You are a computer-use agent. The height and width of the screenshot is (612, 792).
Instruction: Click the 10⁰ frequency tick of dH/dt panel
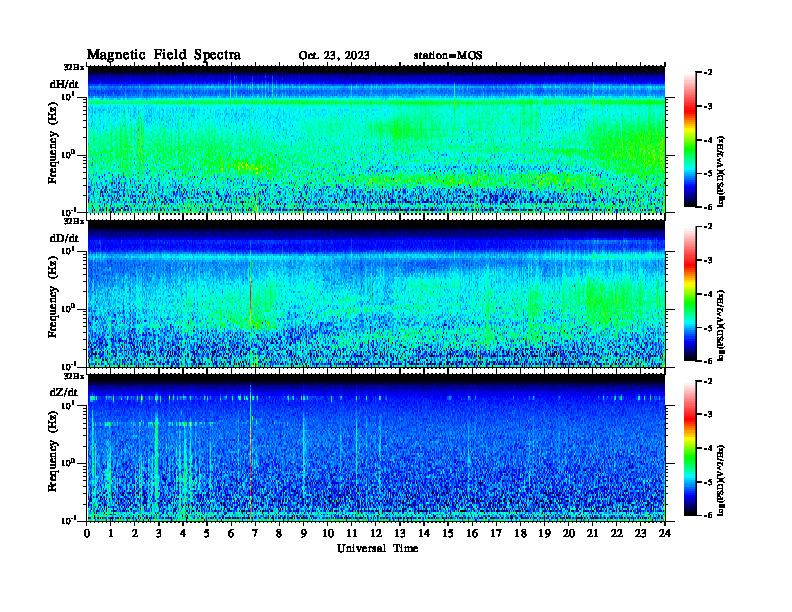[x=68, y=155]
